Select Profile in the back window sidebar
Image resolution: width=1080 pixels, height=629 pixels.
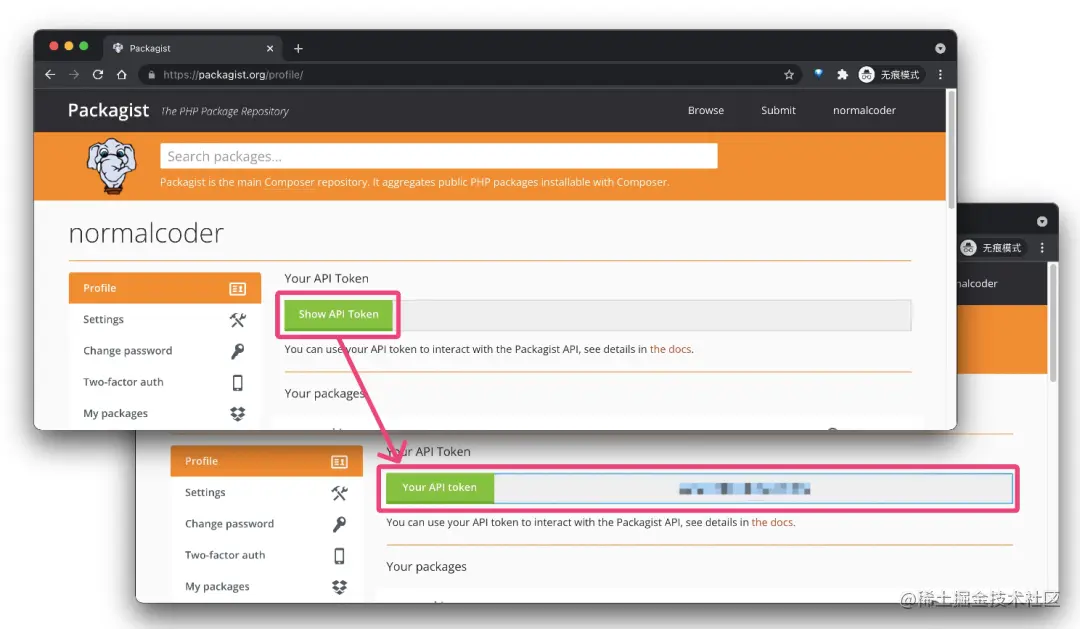click(267, 461)
